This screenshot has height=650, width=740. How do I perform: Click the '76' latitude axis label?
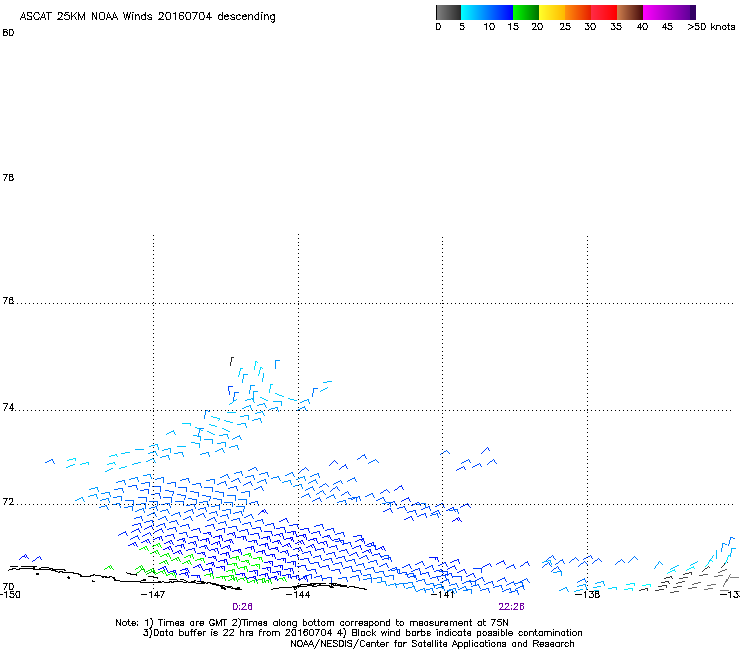pos(8,301)
